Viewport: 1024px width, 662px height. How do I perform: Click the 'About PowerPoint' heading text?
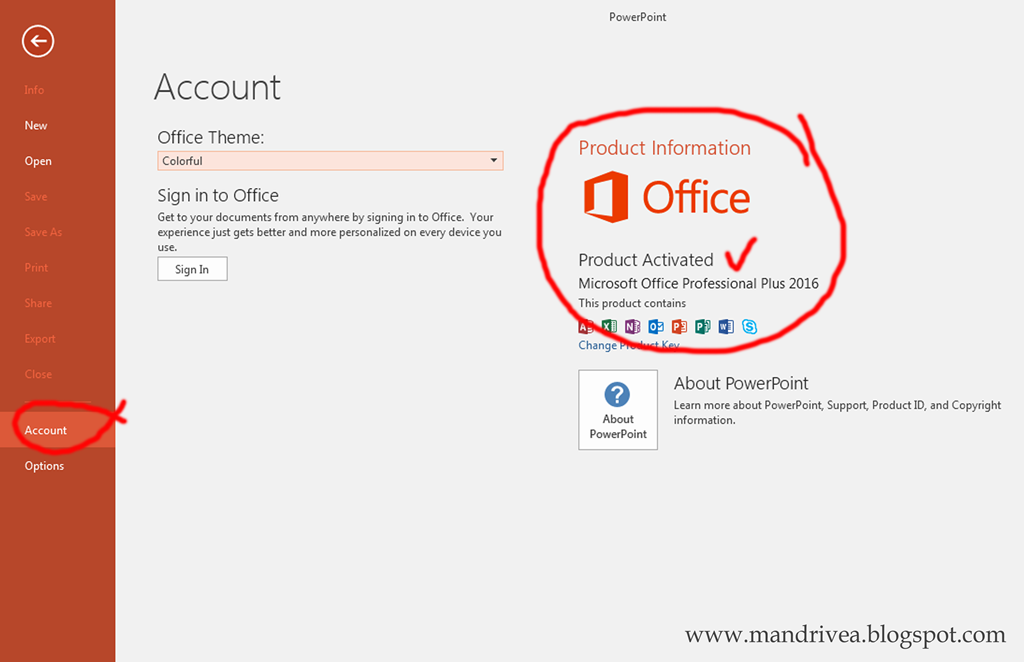[741, 383]
